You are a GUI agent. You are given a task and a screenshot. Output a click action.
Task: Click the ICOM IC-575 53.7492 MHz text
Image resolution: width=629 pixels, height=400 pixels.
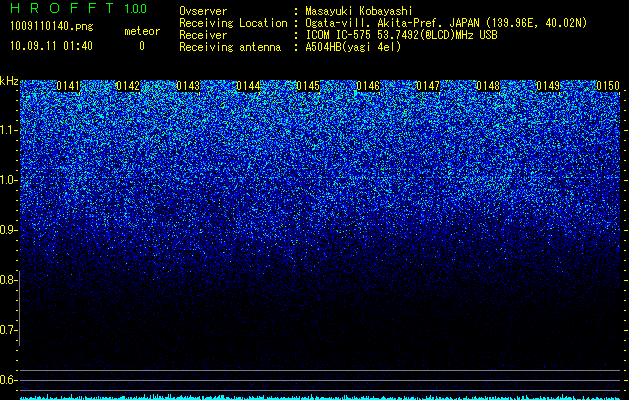click(401, 35)
